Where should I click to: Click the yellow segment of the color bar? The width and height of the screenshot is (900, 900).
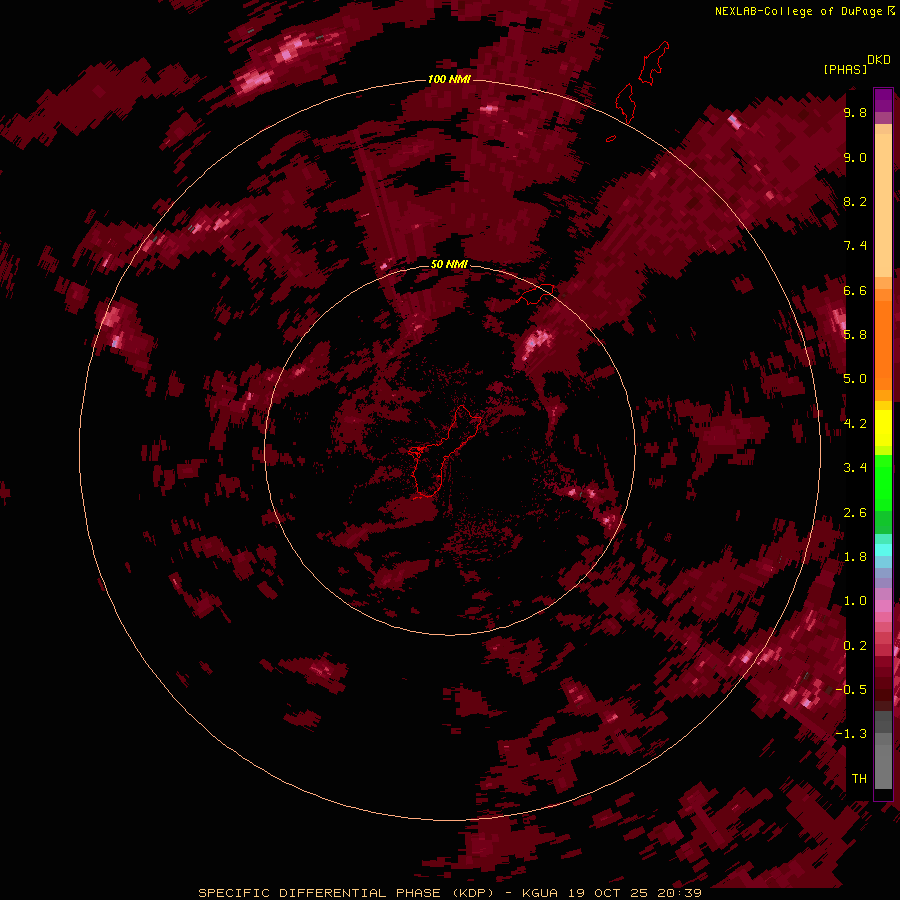883,428
